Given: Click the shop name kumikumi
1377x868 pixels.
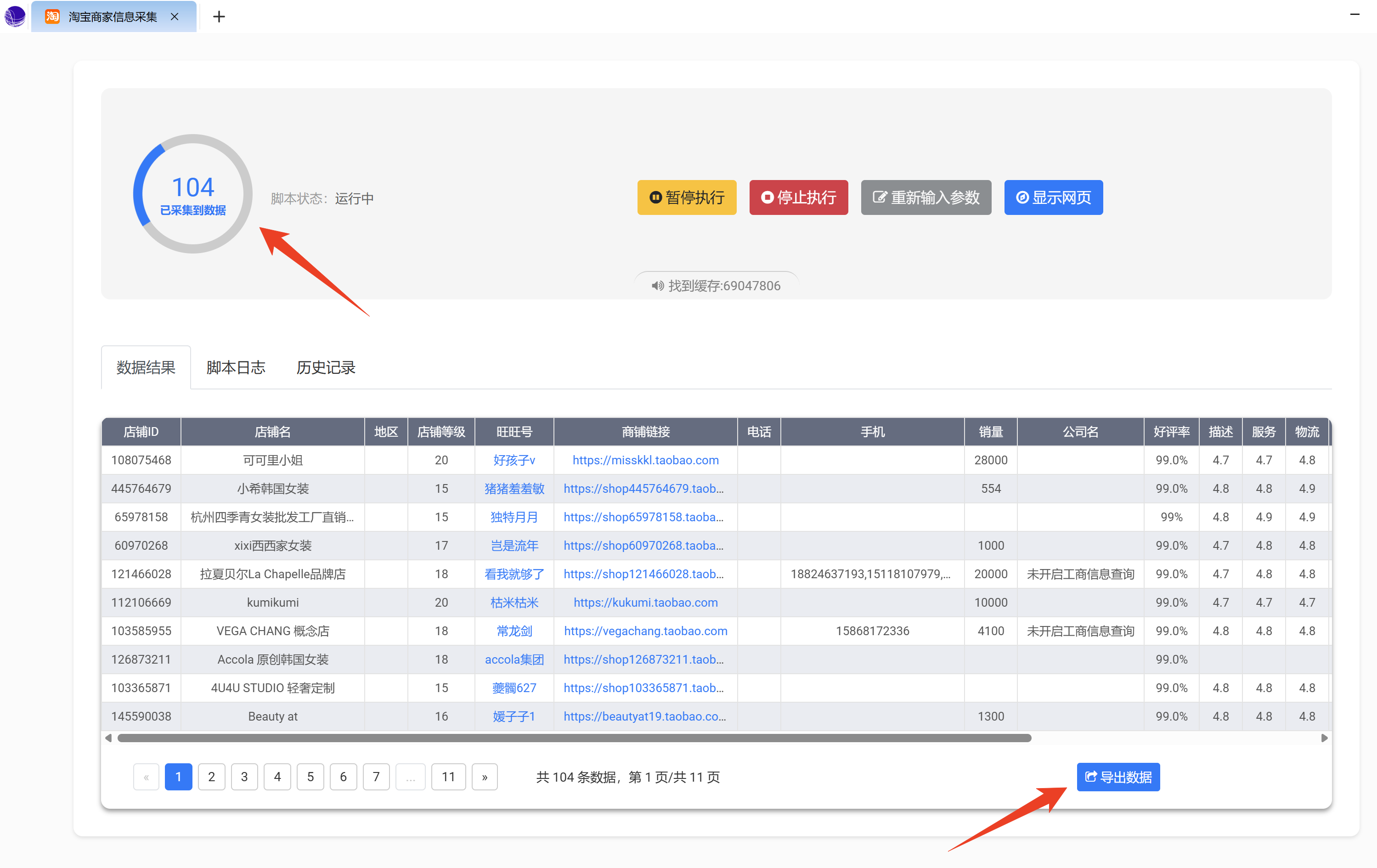Looking at the screenshot, I should pos(273,603).
